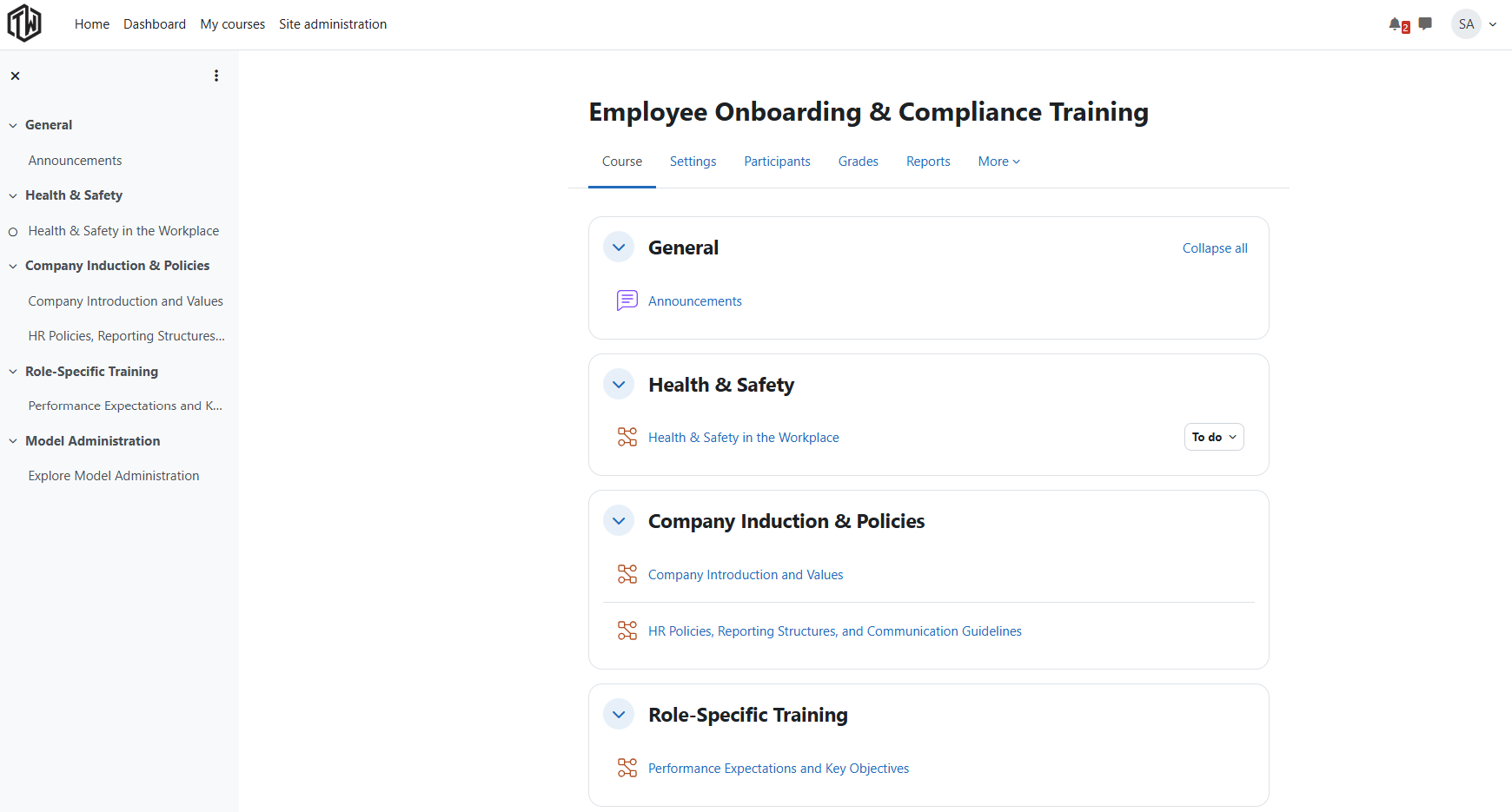1512x812 pixels.
Task: Click the notifications bell icon
Action: click(1396, 24)
